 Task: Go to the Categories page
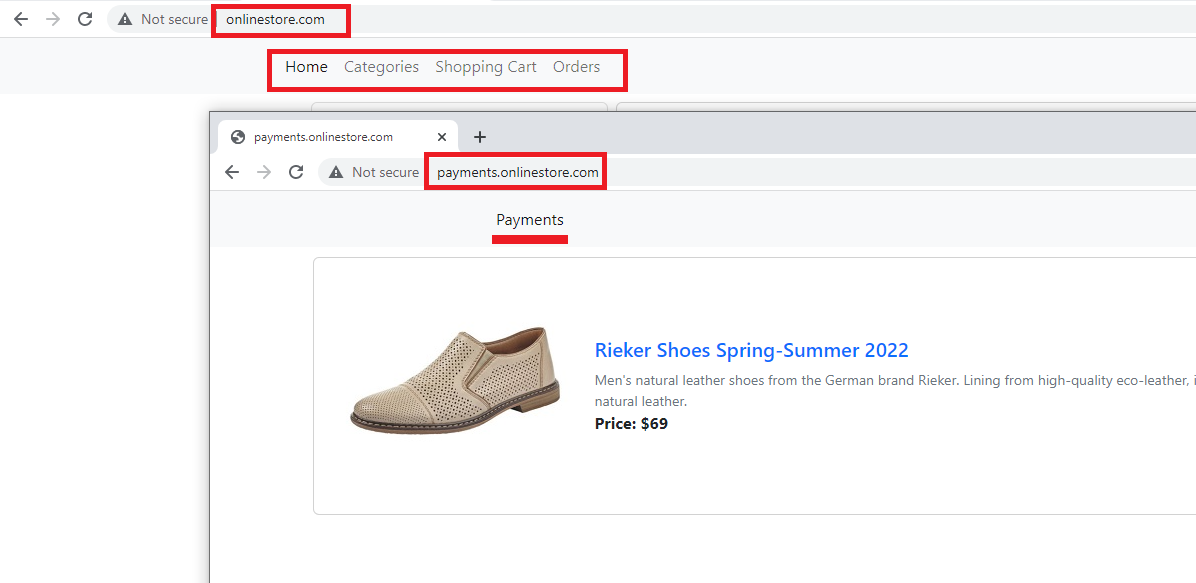[x=381, y=67]
